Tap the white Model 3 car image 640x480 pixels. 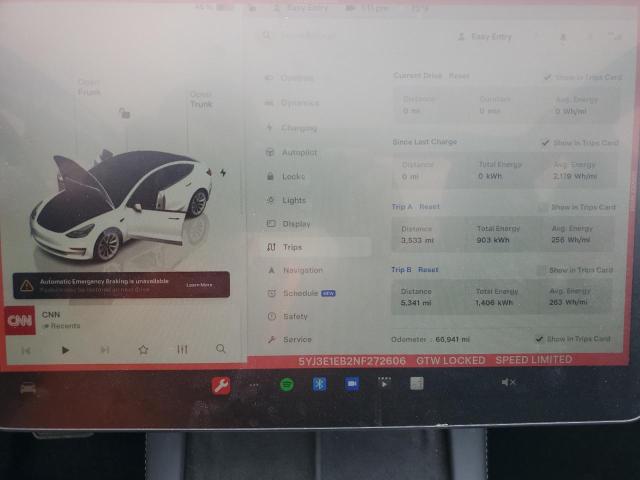point(121,206)
